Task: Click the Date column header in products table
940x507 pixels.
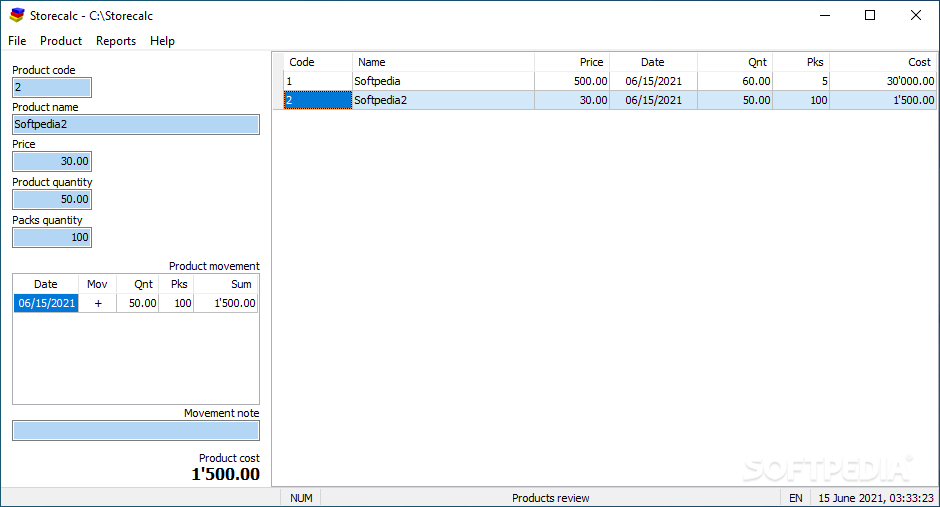Action: 653,62
